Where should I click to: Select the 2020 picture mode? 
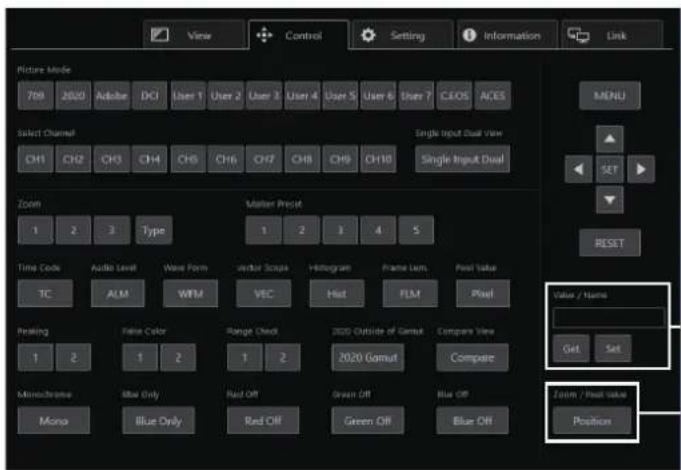(x=73, y=96)
